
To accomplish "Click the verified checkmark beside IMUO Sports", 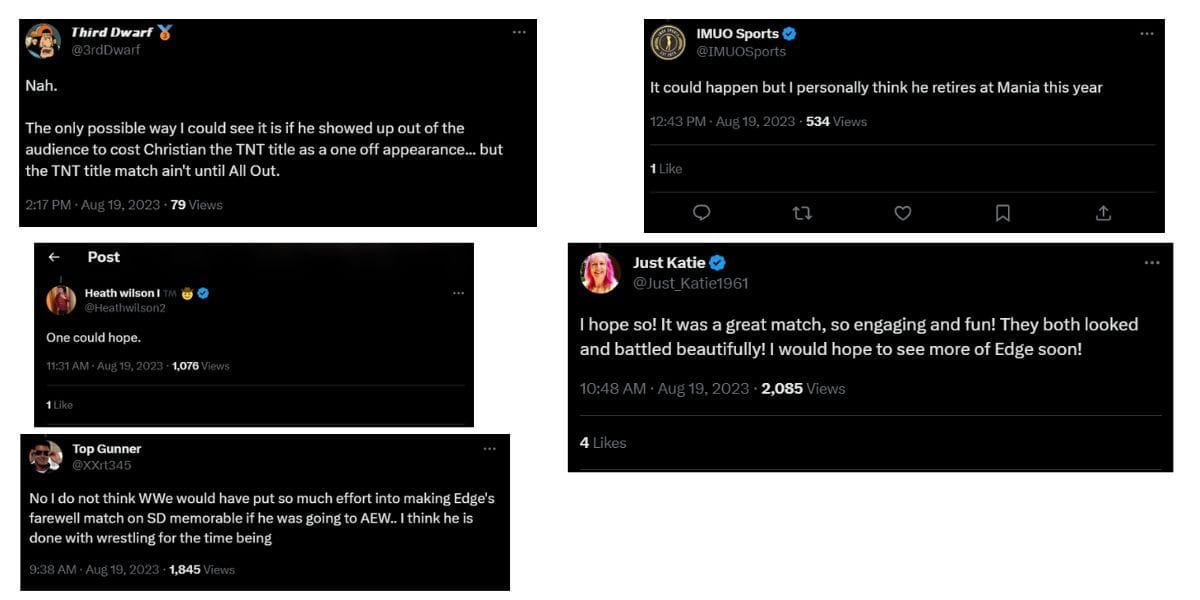I will [x=789, y=33].
